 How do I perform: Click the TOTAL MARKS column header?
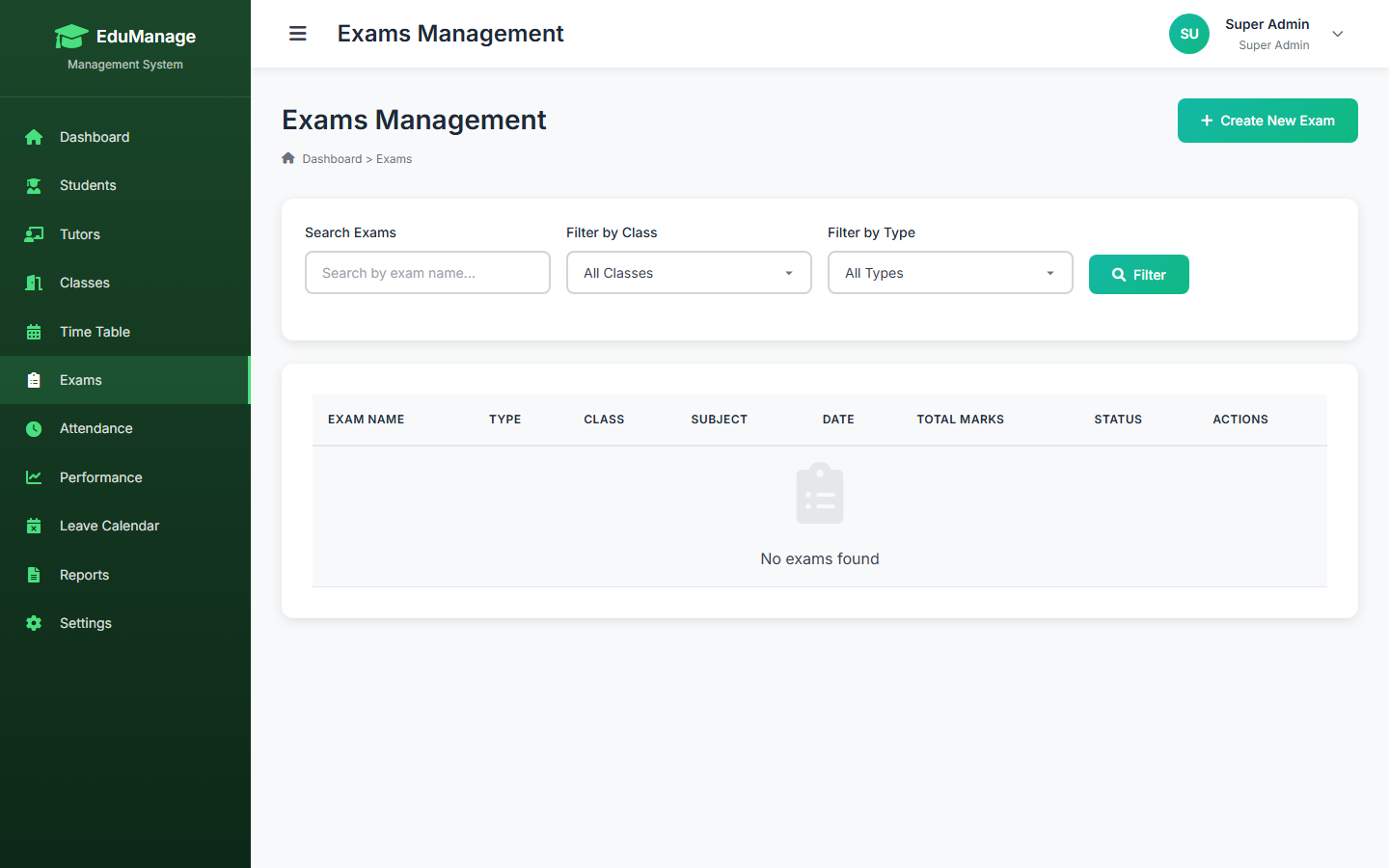click(x=961, y=420)
